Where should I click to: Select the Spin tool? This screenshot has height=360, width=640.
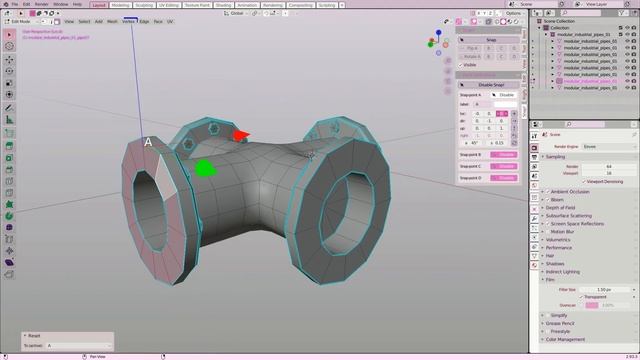(9, 216)
